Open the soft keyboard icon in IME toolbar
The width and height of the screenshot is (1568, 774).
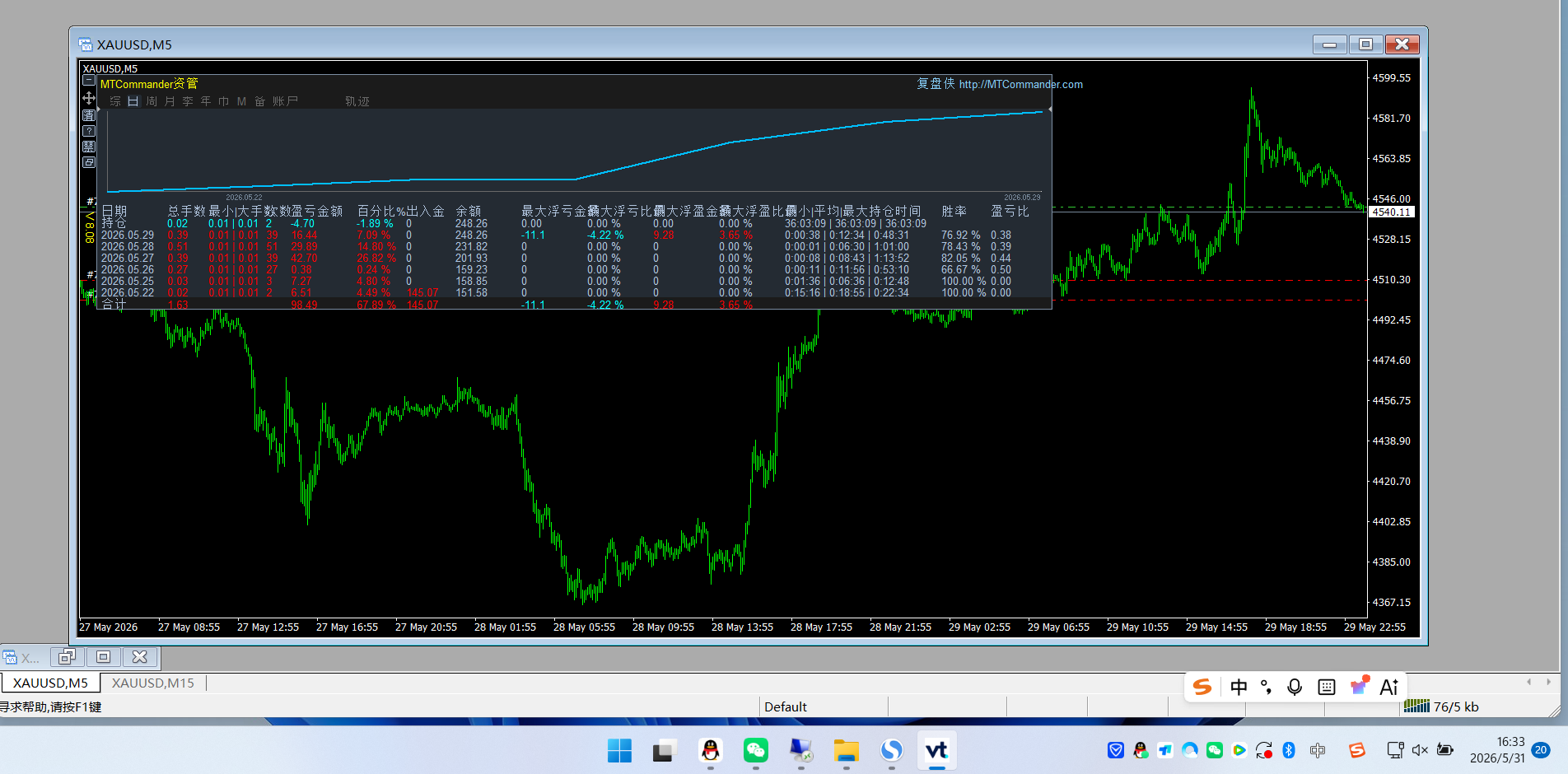click(1327, 687)
